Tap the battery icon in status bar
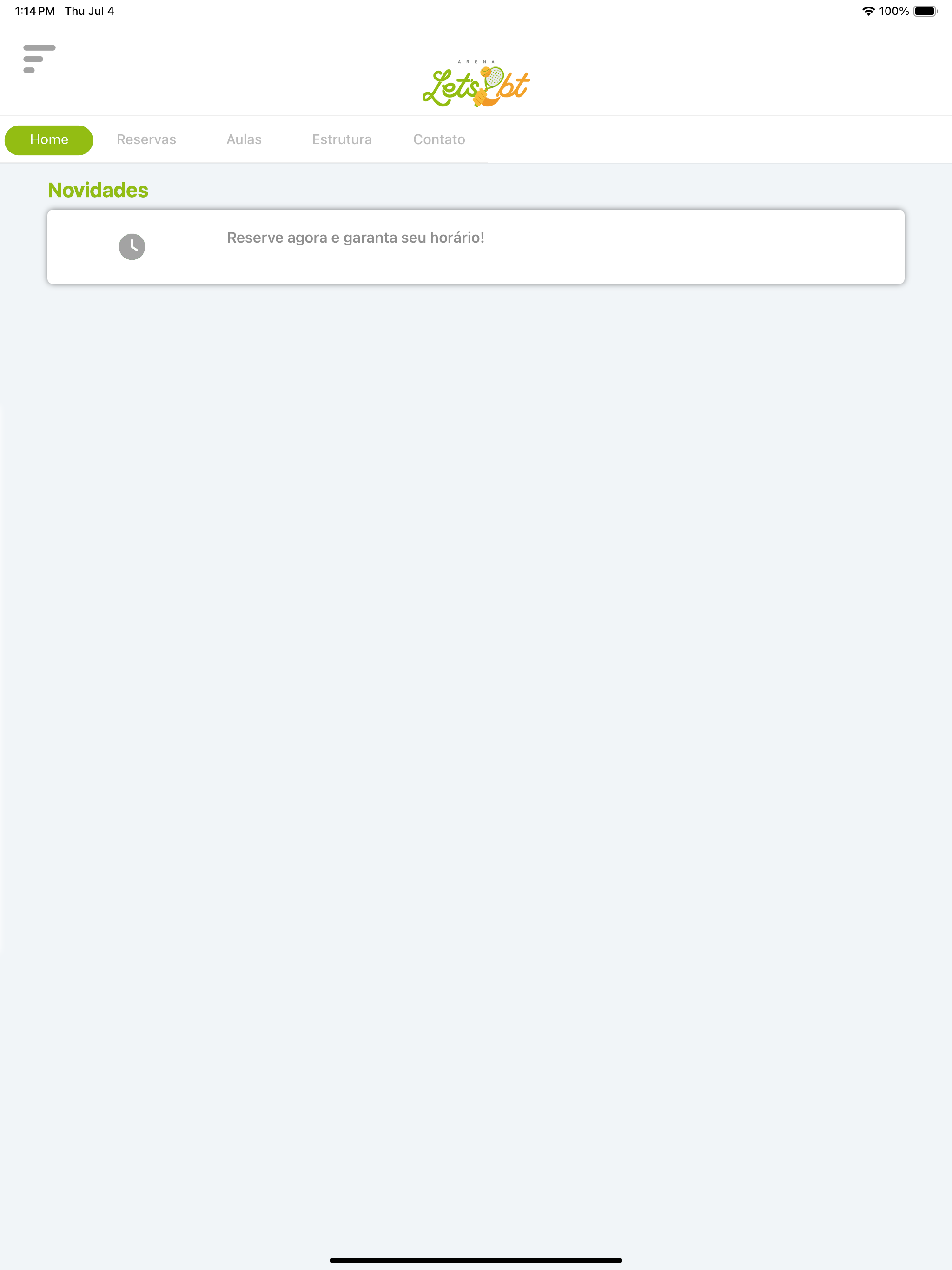This screenshot has width=952, height=1270. point(926,11)
